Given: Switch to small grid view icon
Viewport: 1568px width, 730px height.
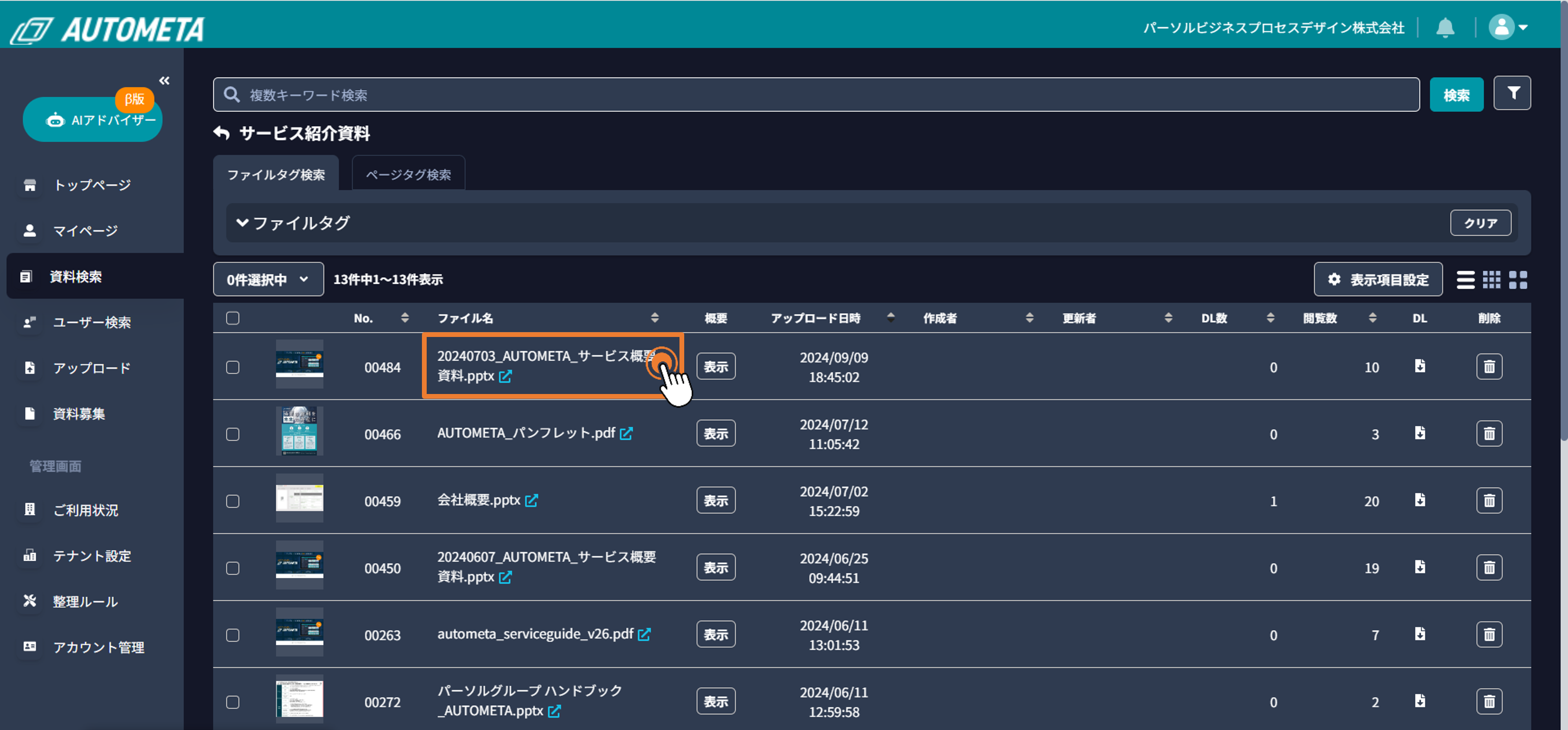Looking at the screenshot, I should pos(1492,279).
